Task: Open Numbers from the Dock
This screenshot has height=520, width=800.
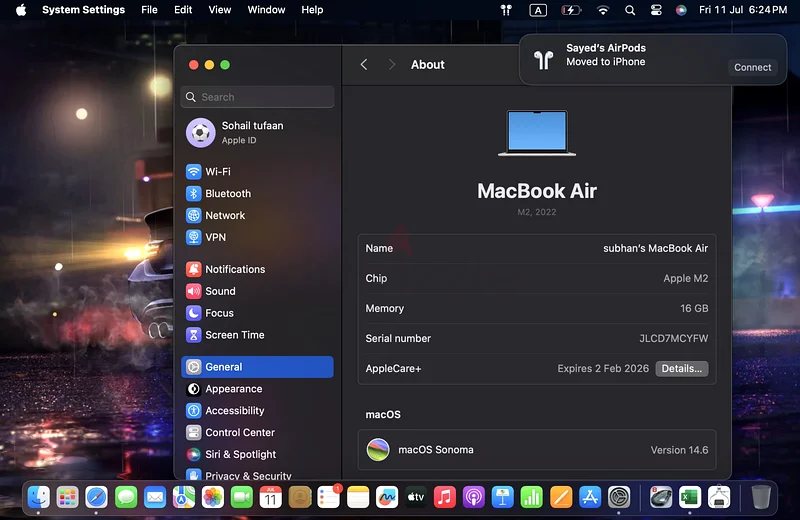Action: [532, 497]
